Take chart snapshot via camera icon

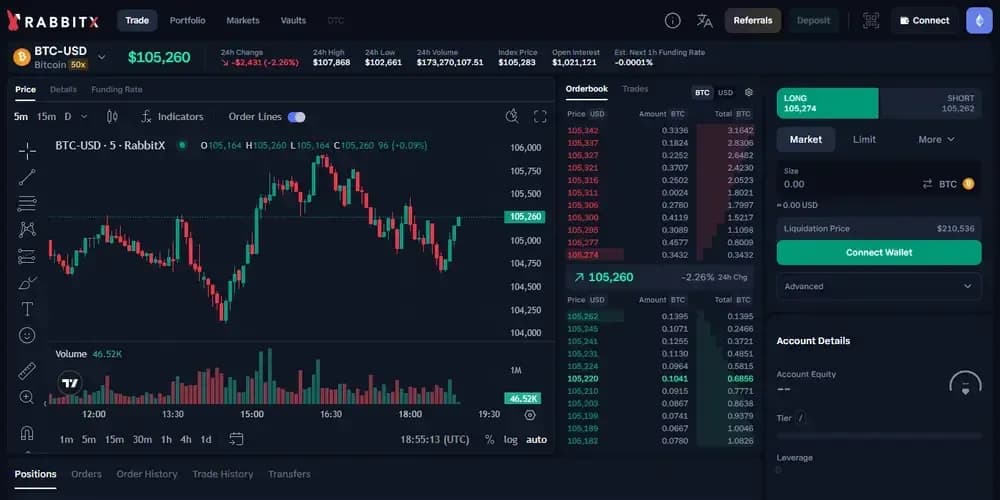coord(511,116)
